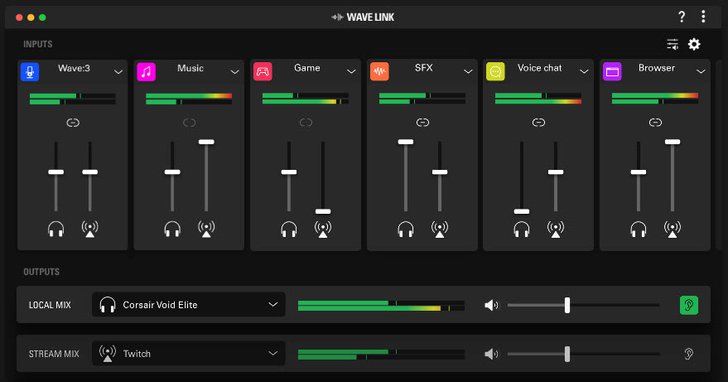Mute the Stream Mix speaker icon
728x382 pixels.
pyautogui.click(x=491, y=354)
